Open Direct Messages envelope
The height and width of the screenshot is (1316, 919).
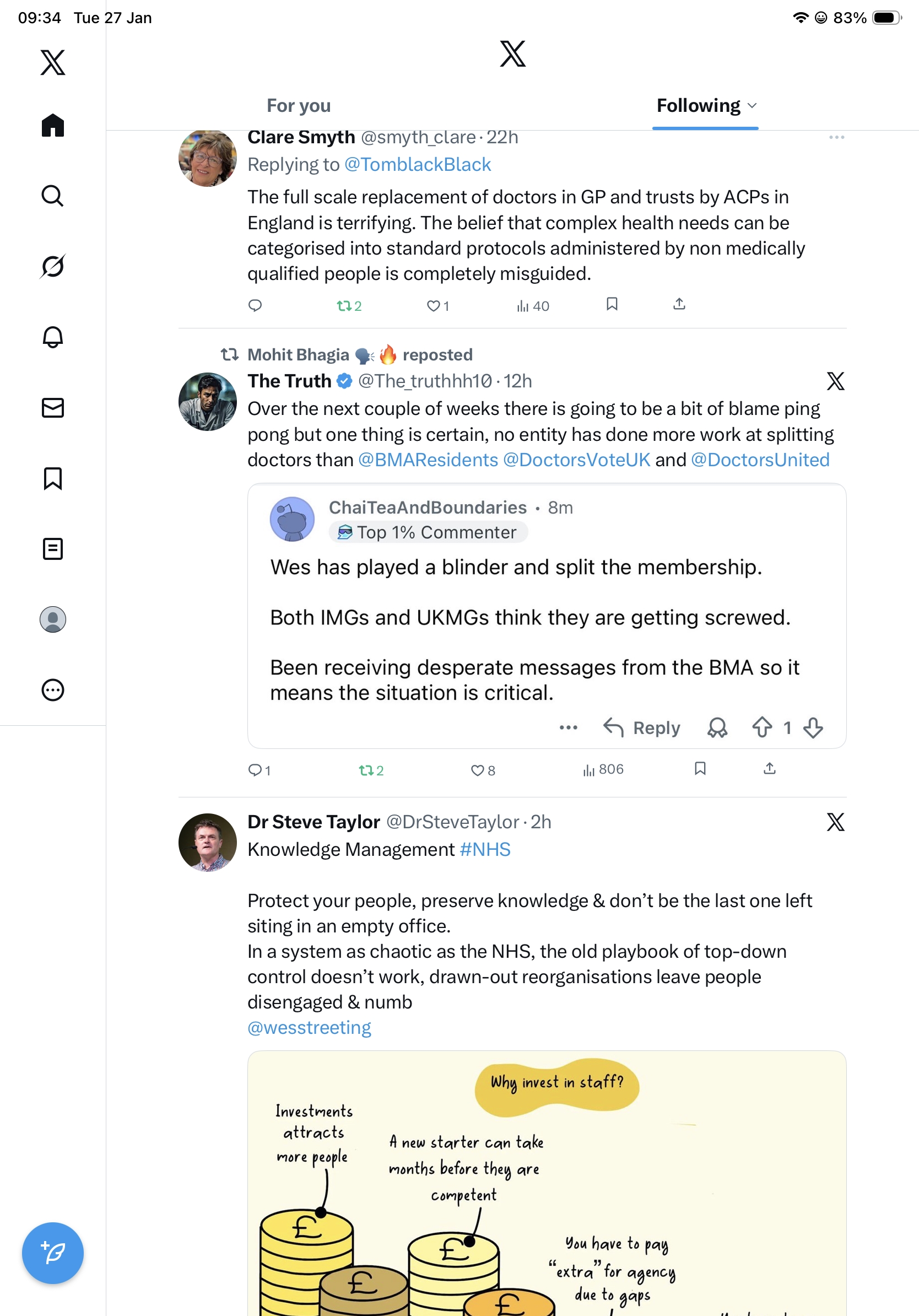click(x=53, y=407)
